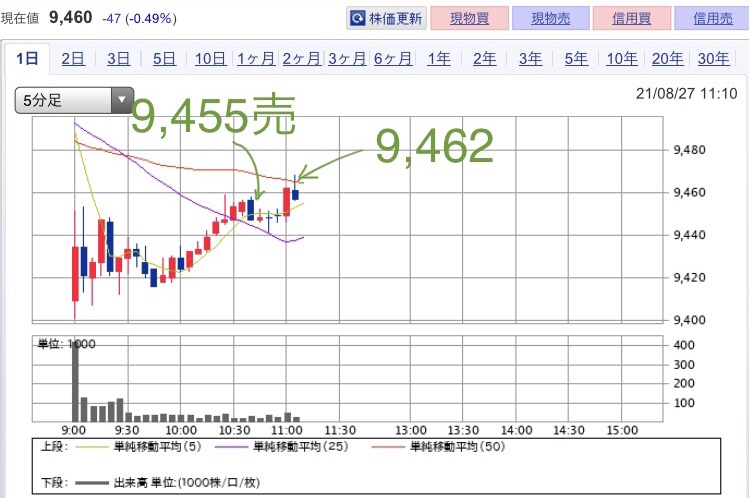This screenshot has width=749, height=498.
Task: Click the dropdown arrow beside 5分足
Action: [x=122, y=100]
